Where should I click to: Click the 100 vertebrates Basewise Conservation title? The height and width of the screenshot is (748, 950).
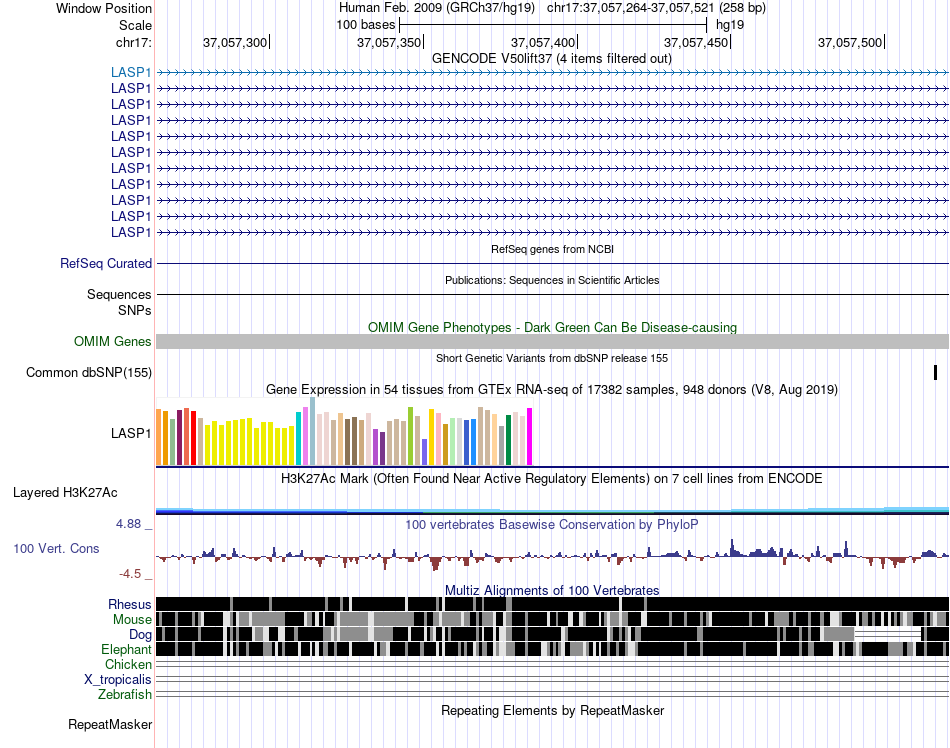pyautogui.click(x=551, y=525)
